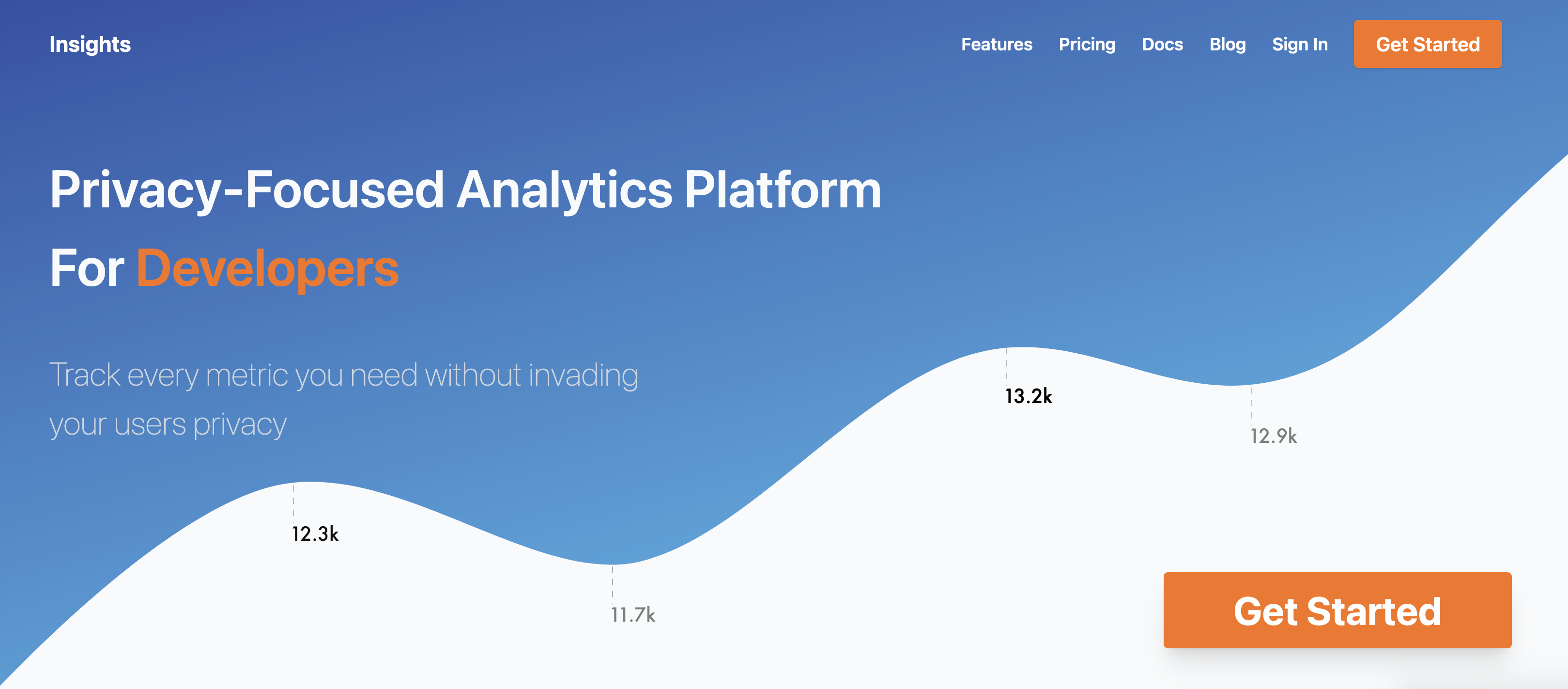Click the large Get Started hero button
1568x689 pixels.
(x=1337, y=610)
